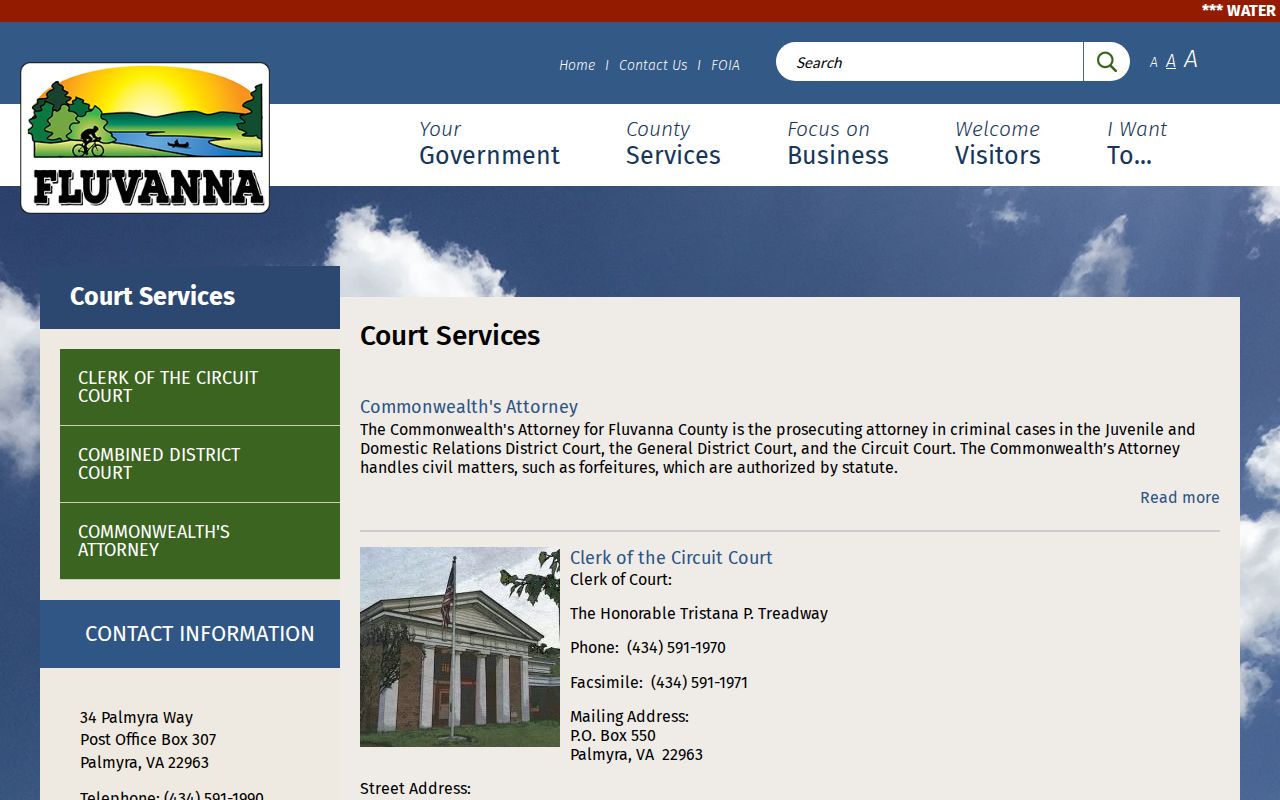Click the Post Office Box 307 line

click(x=148, y=740)
